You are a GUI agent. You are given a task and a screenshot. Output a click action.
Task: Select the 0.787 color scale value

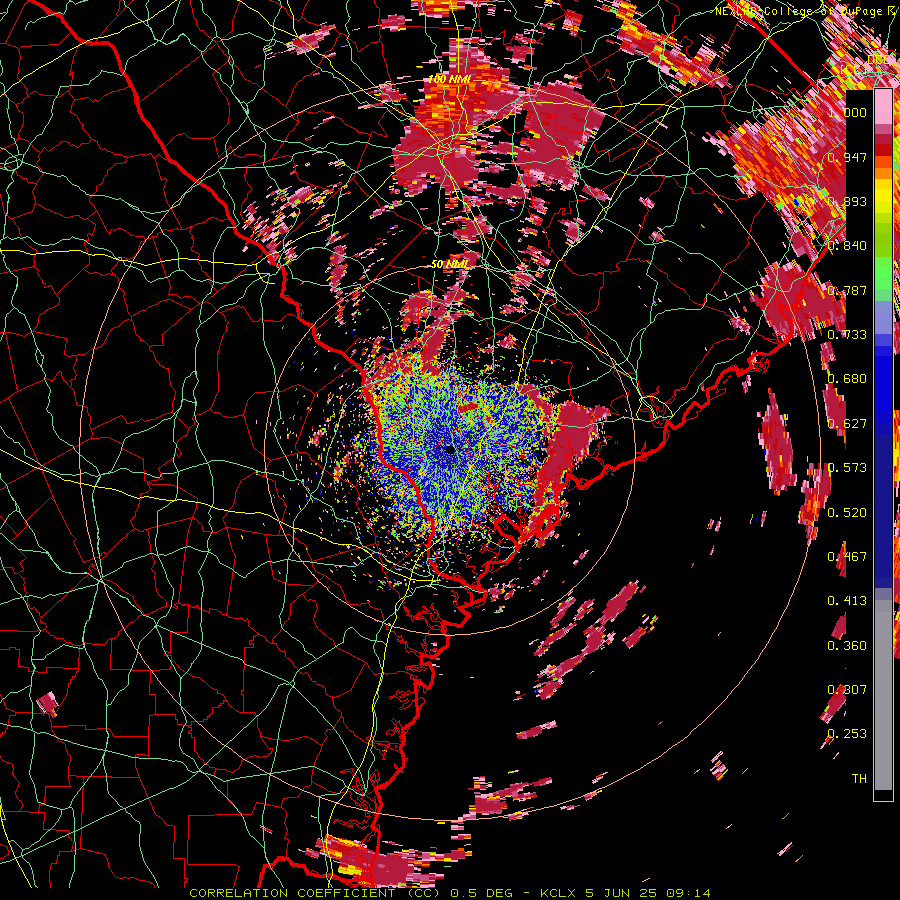pos(847,290)
